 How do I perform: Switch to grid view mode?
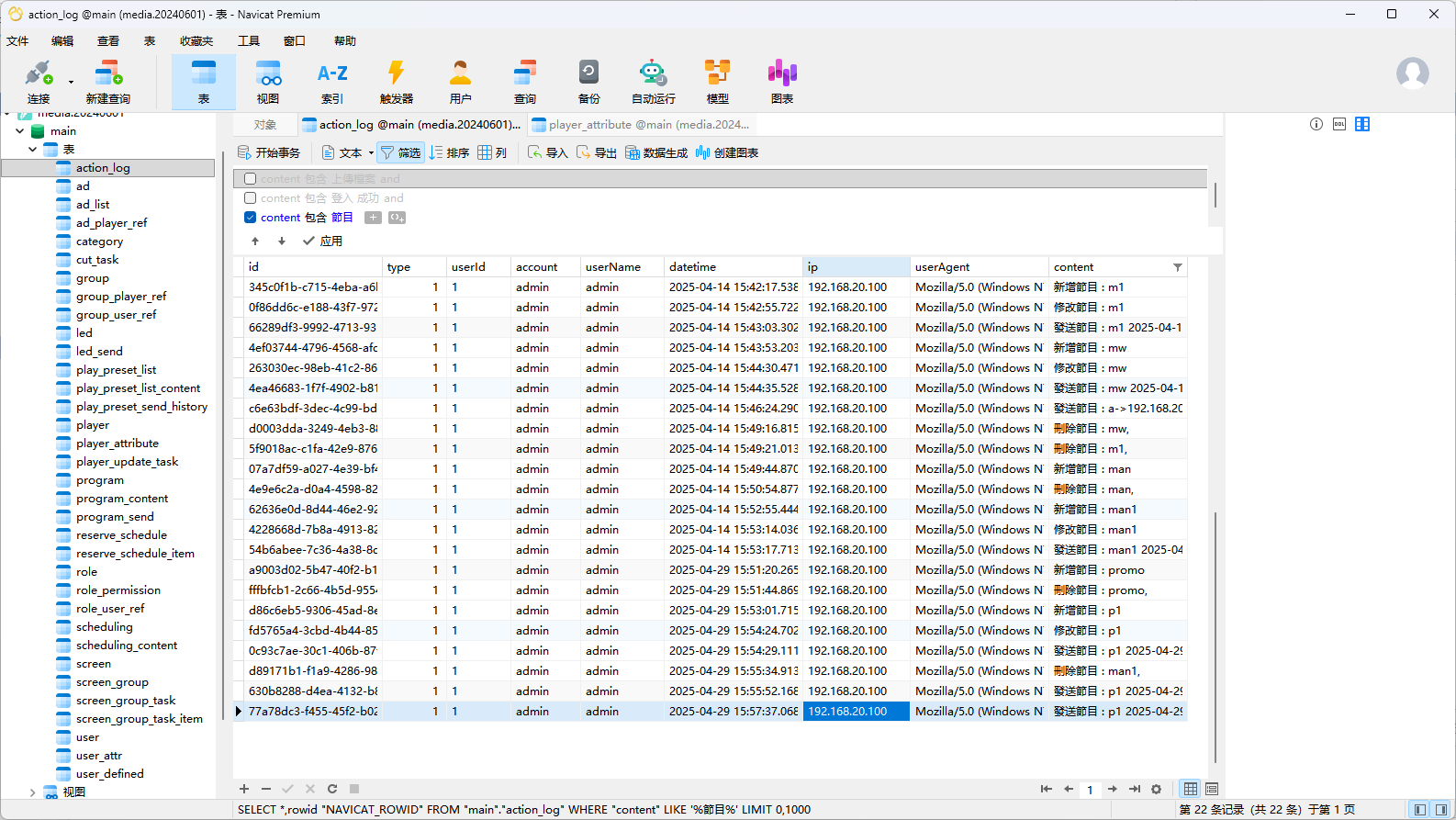1191,789
